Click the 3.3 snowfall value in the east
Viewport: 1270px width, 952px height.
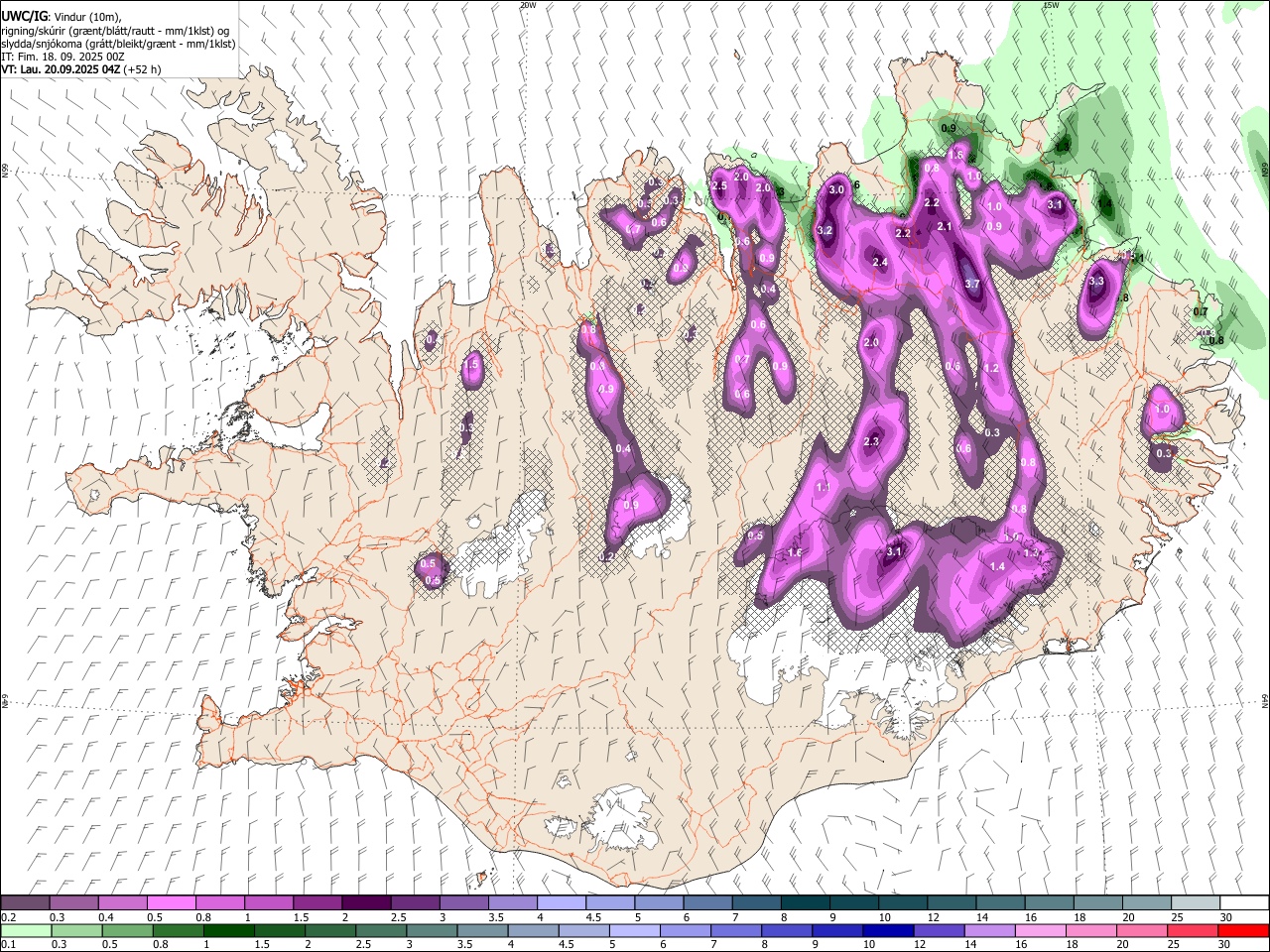(1096, 282)
